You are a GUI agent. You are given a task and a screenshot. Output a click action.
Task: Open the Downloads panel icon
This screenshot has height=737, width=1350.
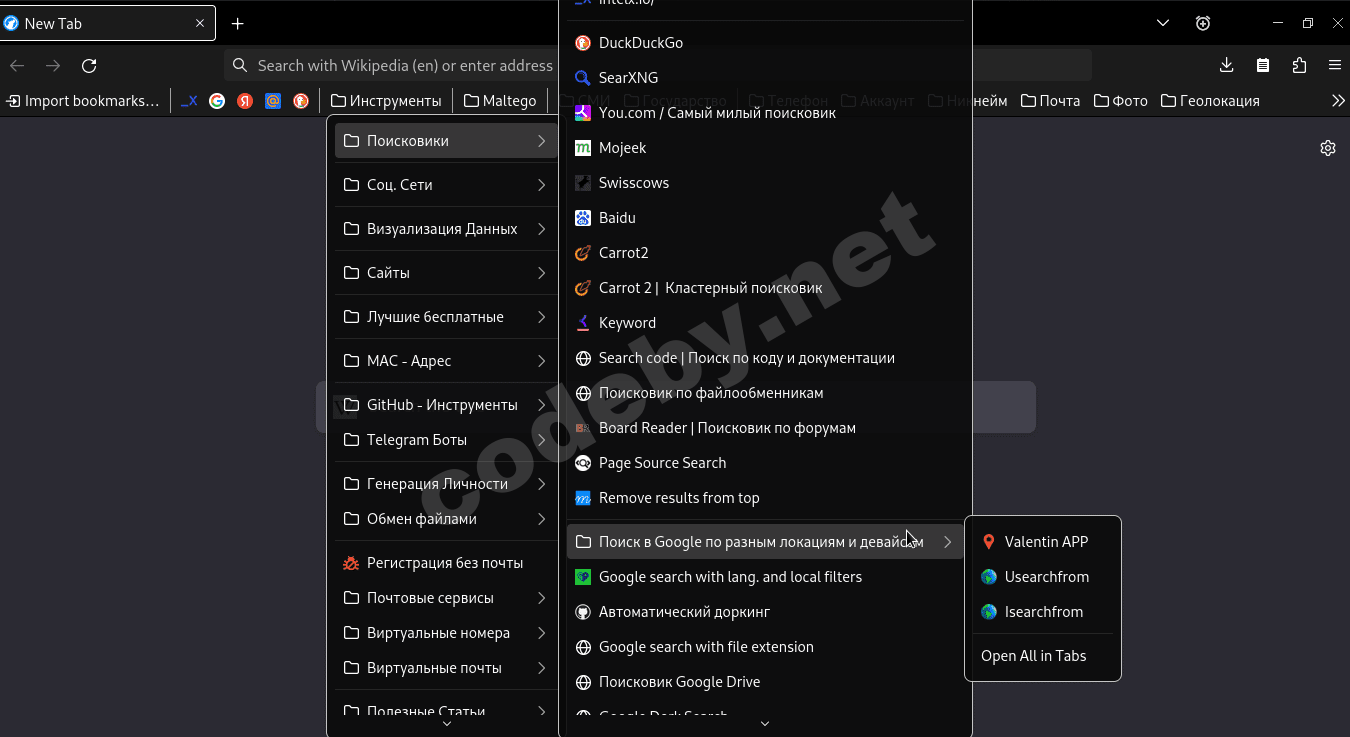click(x=1227, y=65)
